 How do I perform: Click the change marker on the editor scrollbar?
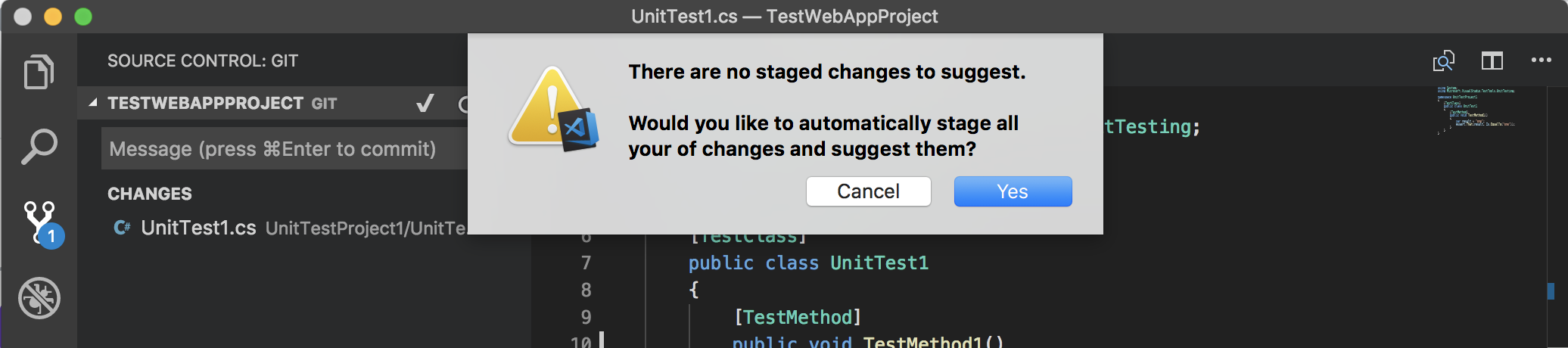coord(1551,291)
